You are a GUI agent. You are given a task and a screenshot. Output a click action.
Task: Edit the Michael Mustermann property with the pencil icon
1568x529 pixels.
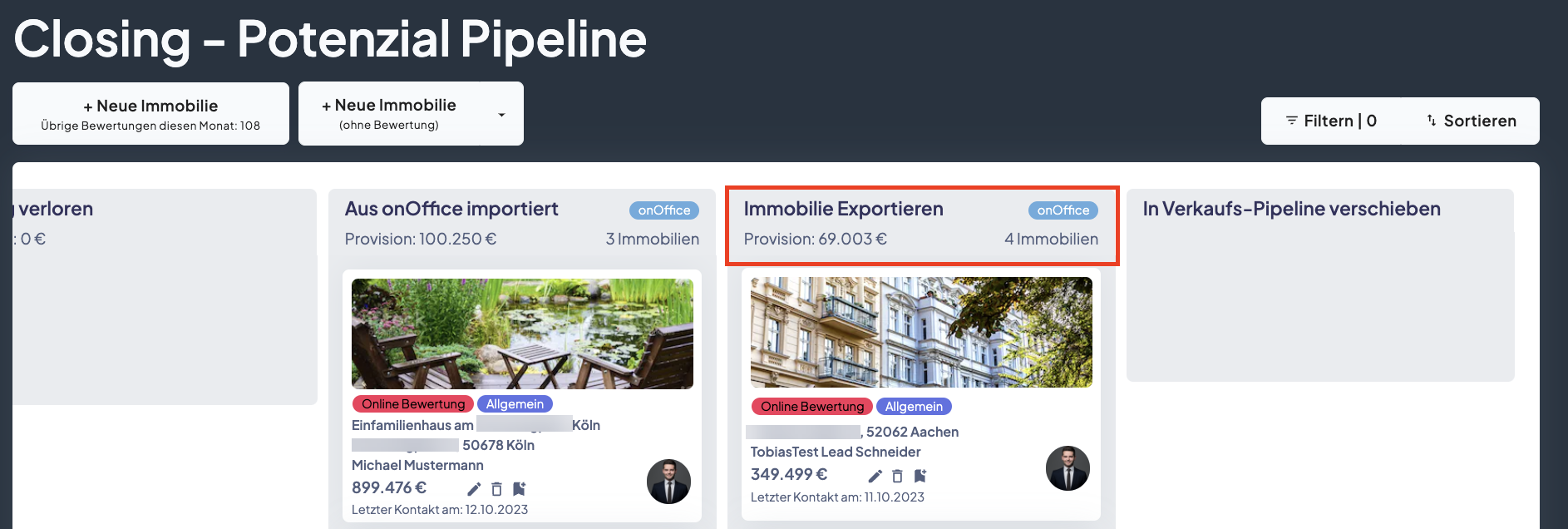click(x=472, y=489)
